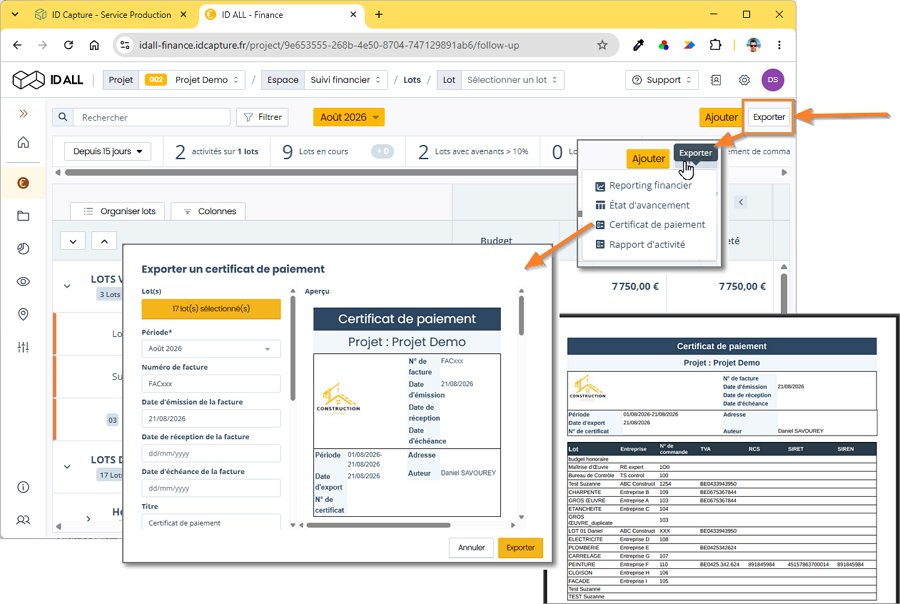The height and width of the screenshot is (604, 900).
Task: Select the finance euro icon in sidebar
Action: [x=23, y=183]
